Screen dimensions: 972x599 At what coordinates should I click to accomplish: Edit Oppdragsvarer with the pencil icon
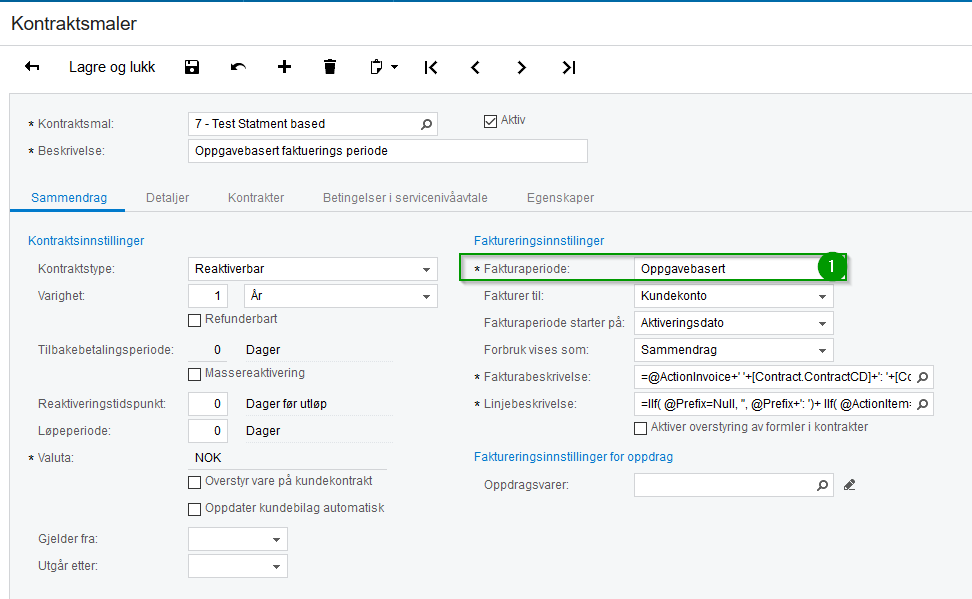pyautogui.click(x=850, y=485)
